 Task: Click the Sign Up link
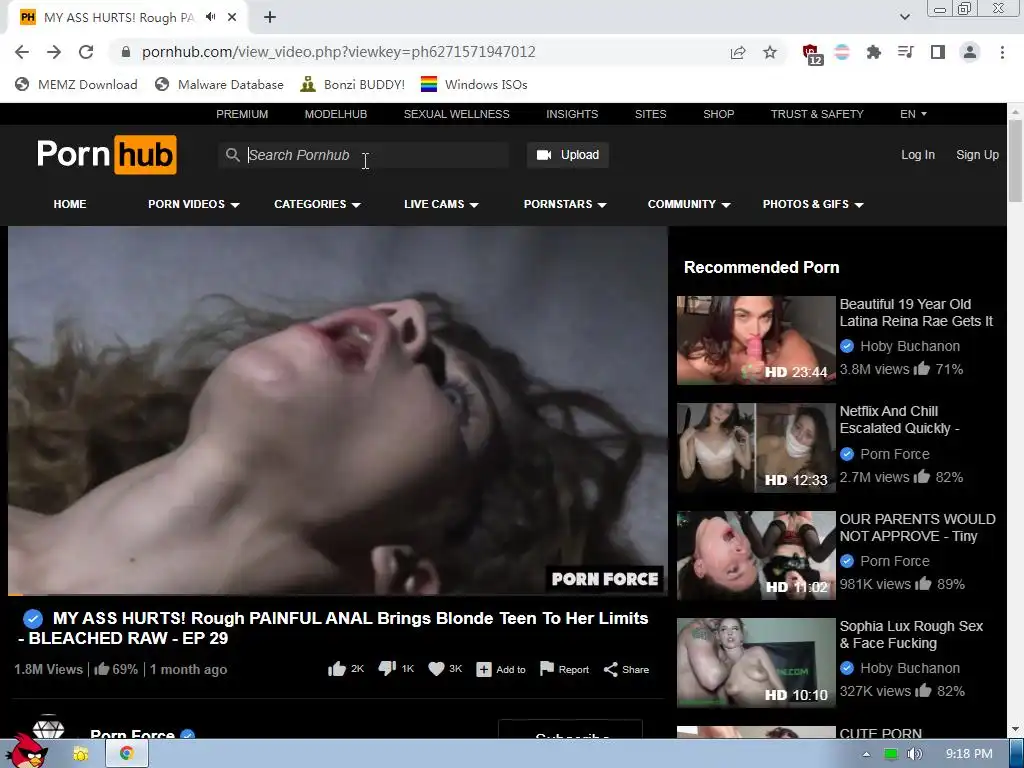click(x=977, y=155)
